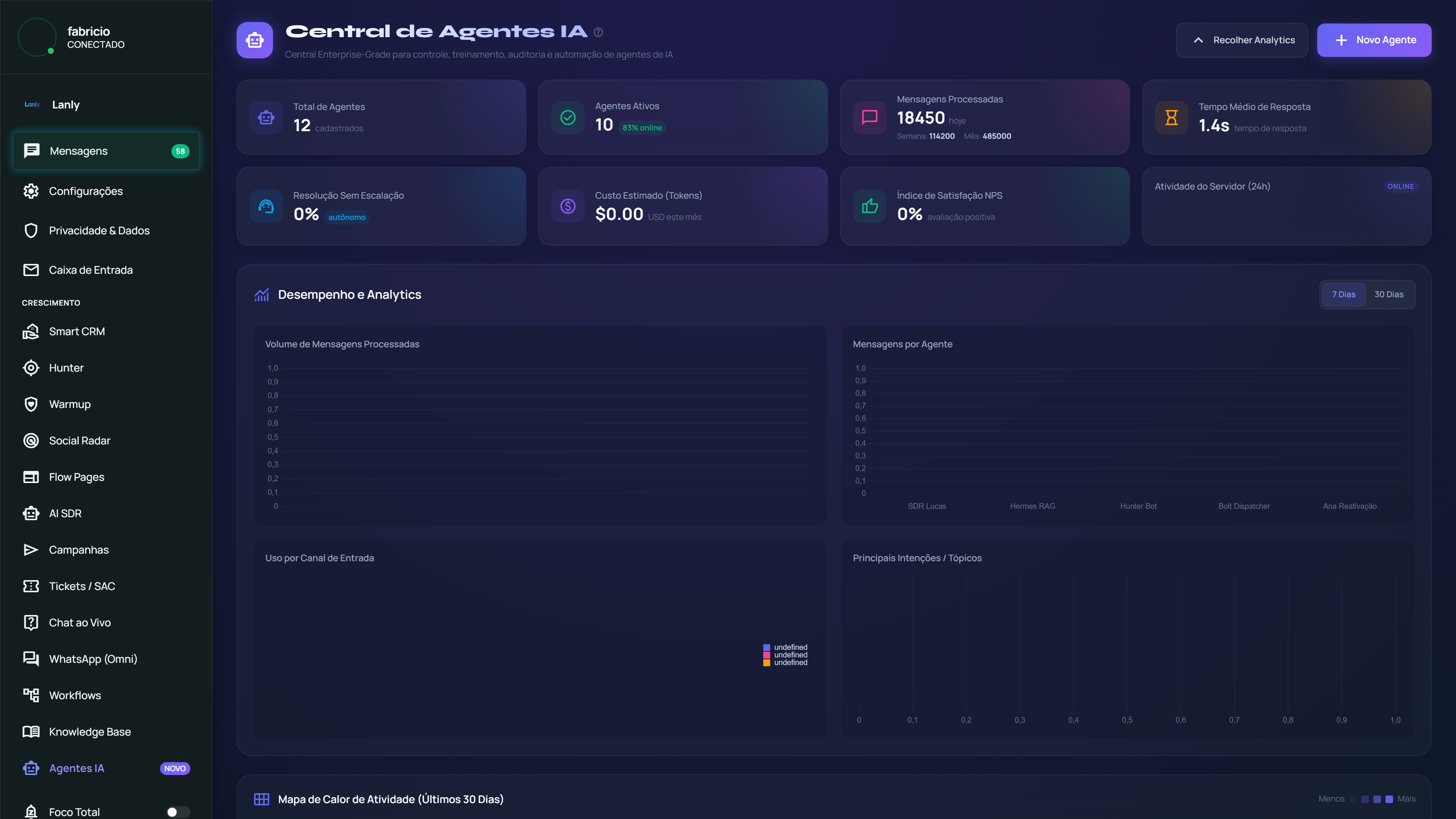Click the Desempenho e Analytics chart icon

pyautogui.click(x=262, y=295)
